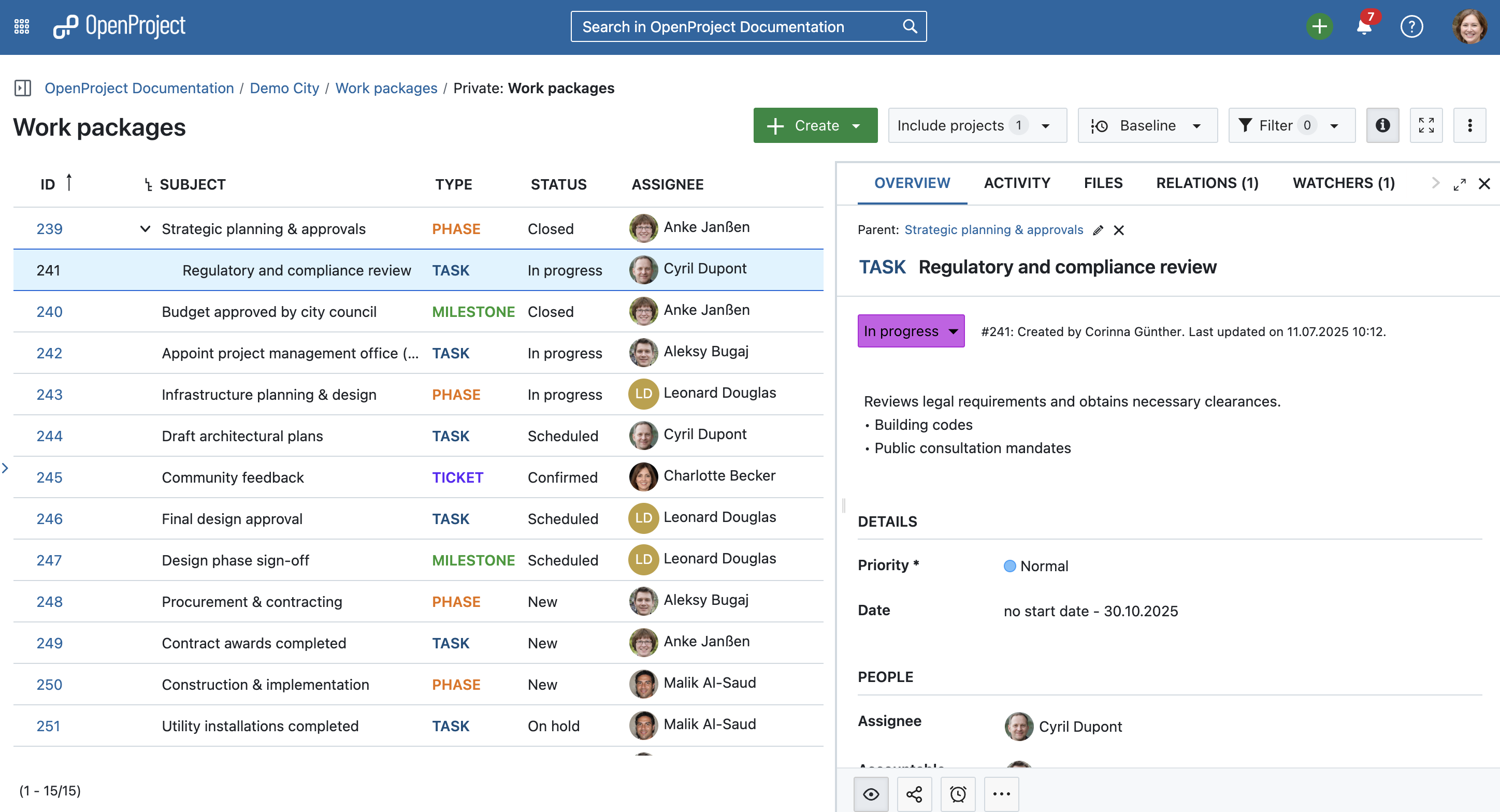Click the edit parent pencil icon
This screenshot has width=1500, height=812.
coord(1098,230)
